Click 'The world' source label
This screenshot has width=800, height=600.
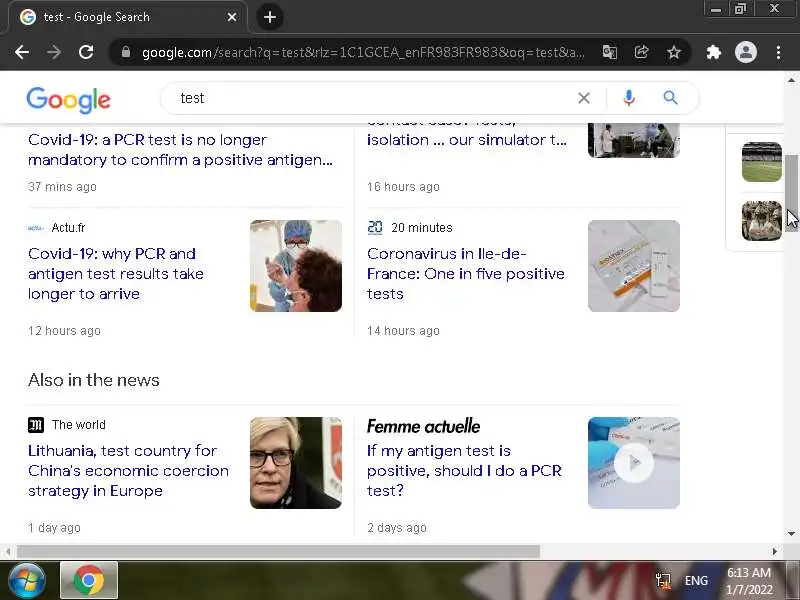click(x=79, y=424)
